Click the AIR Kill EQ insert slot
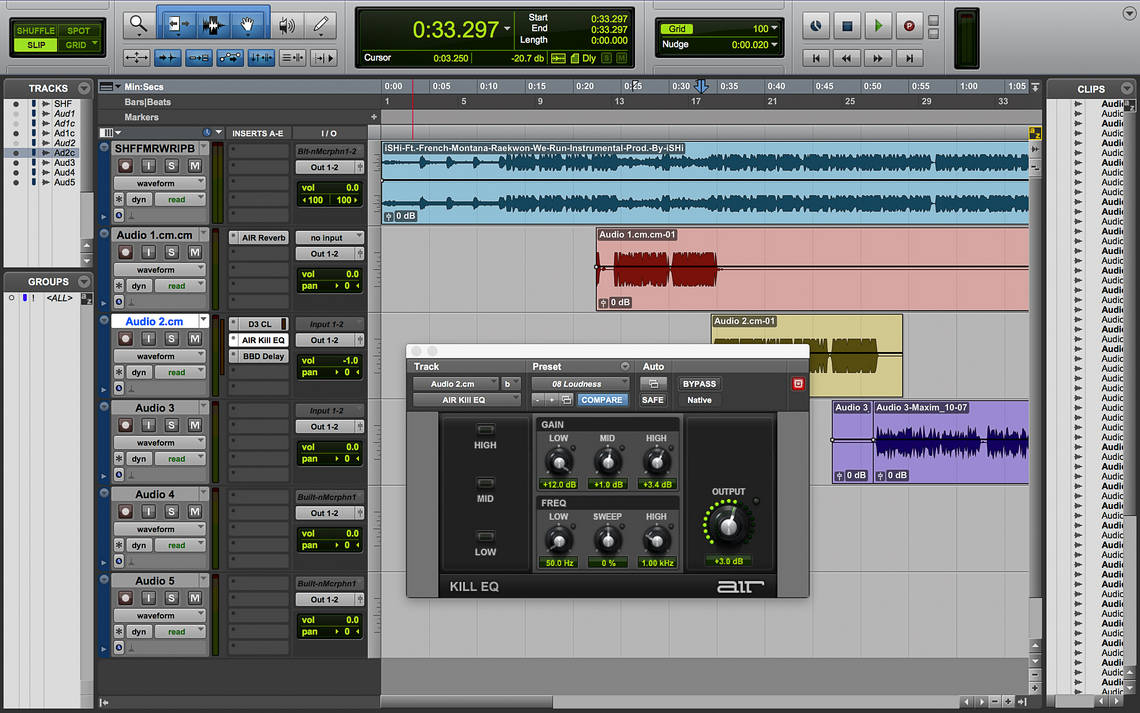Image resolution: width=1140 pixels, height=713 pixels. click(x=263, y=340)
